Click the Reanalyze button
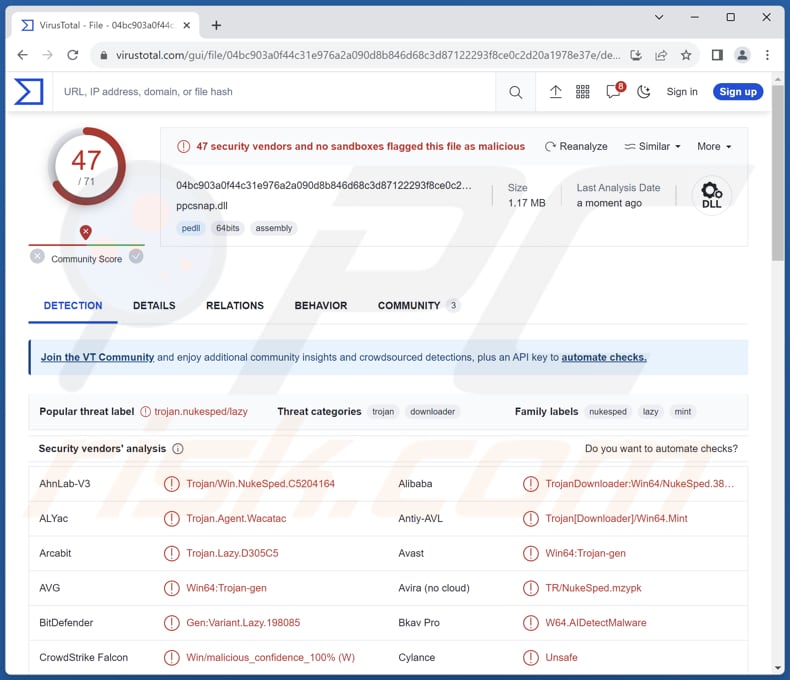 click(576, 147)
